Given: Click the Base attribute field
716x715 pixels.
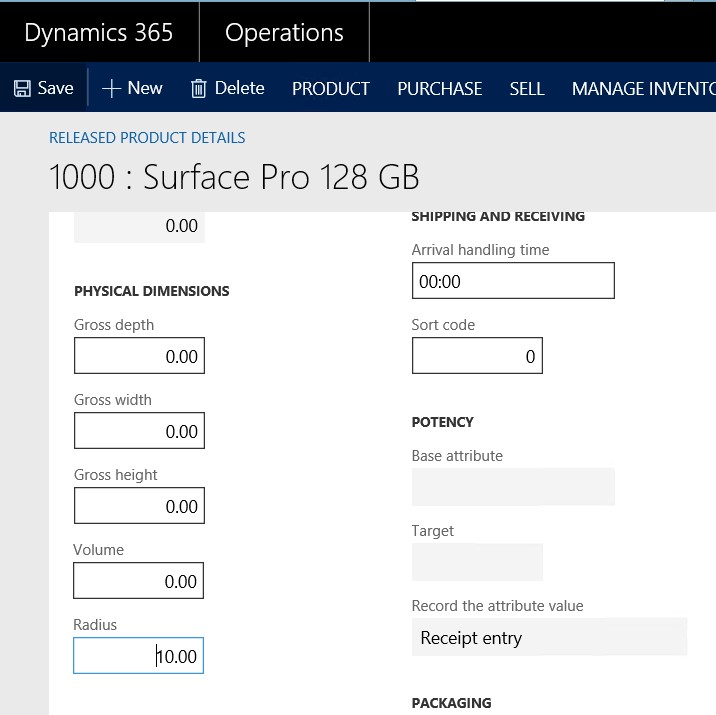Looking at the screenshot, I should tap(513, 487).
